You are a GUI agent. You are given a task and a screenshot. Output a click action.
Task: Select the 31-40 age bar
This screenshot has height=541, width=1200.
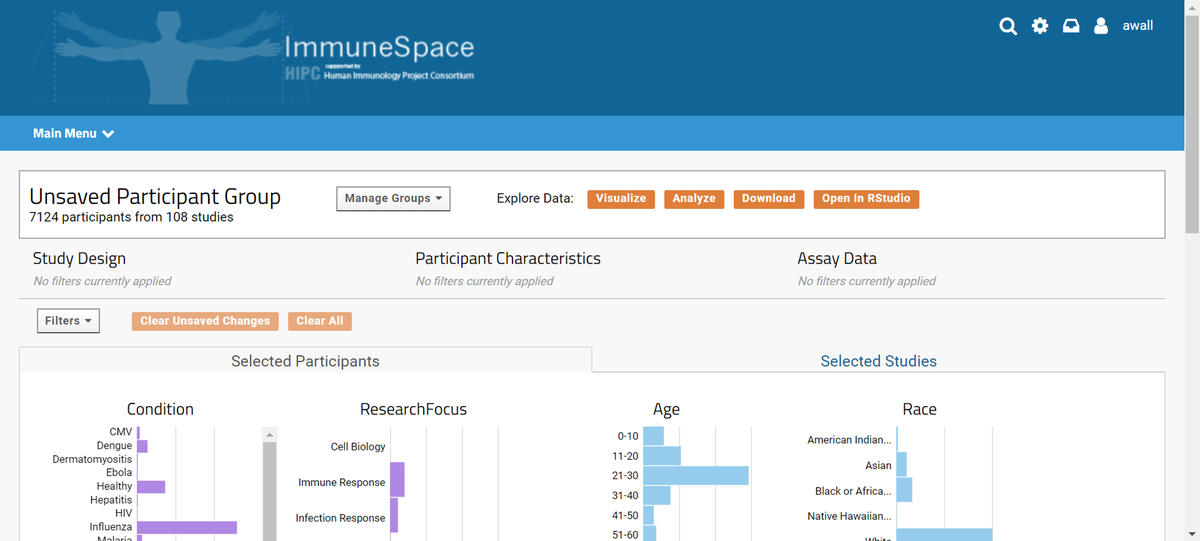click(656, 496)
